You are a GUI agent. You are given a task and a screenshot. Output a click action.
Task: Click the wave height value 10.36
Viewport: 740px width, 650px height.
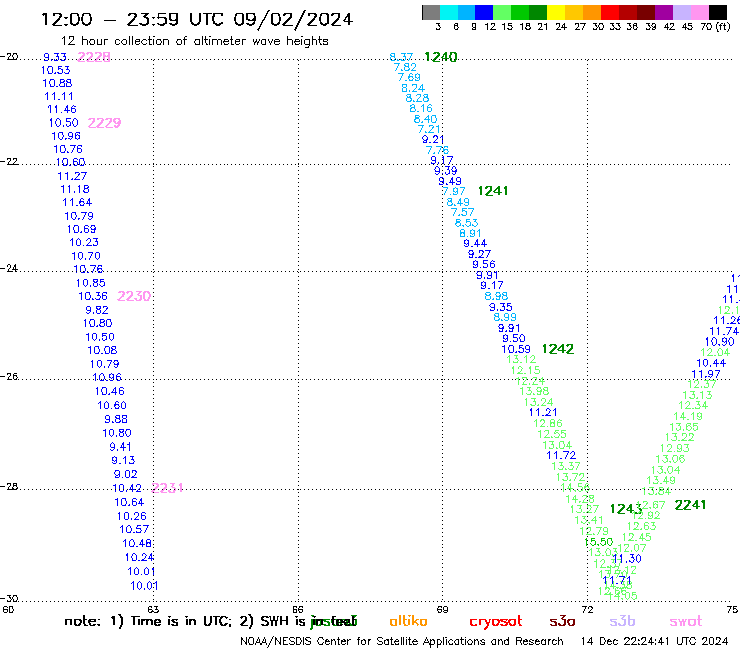(x=93, y=296)
